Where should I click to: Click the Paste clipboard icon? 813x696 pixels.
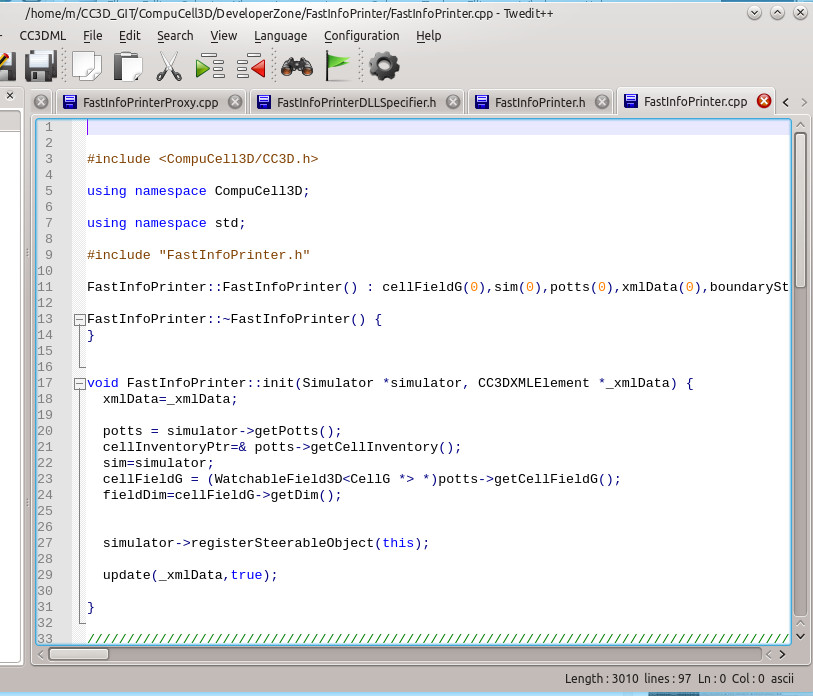pos(127,67)
